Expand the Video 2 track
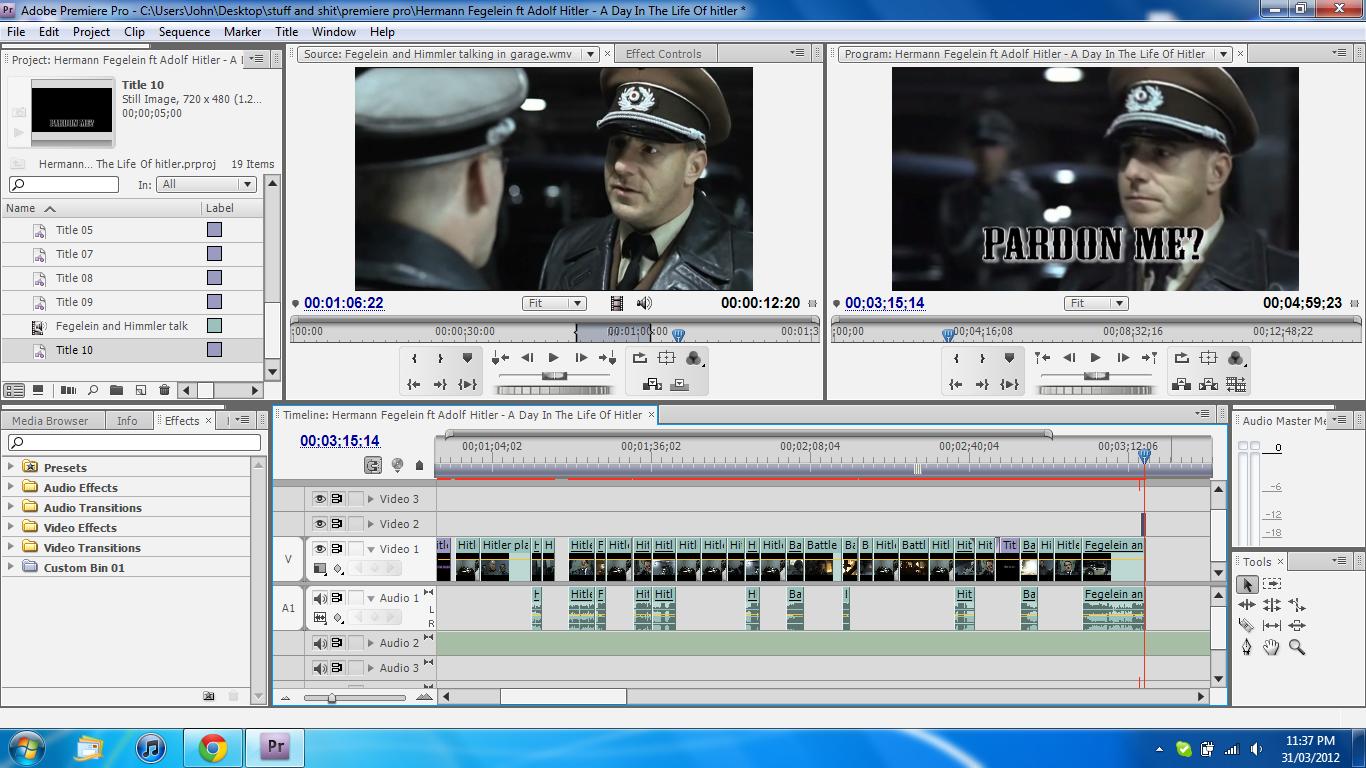The width and height of the screenshot is (1366, 768). point(371,524)
